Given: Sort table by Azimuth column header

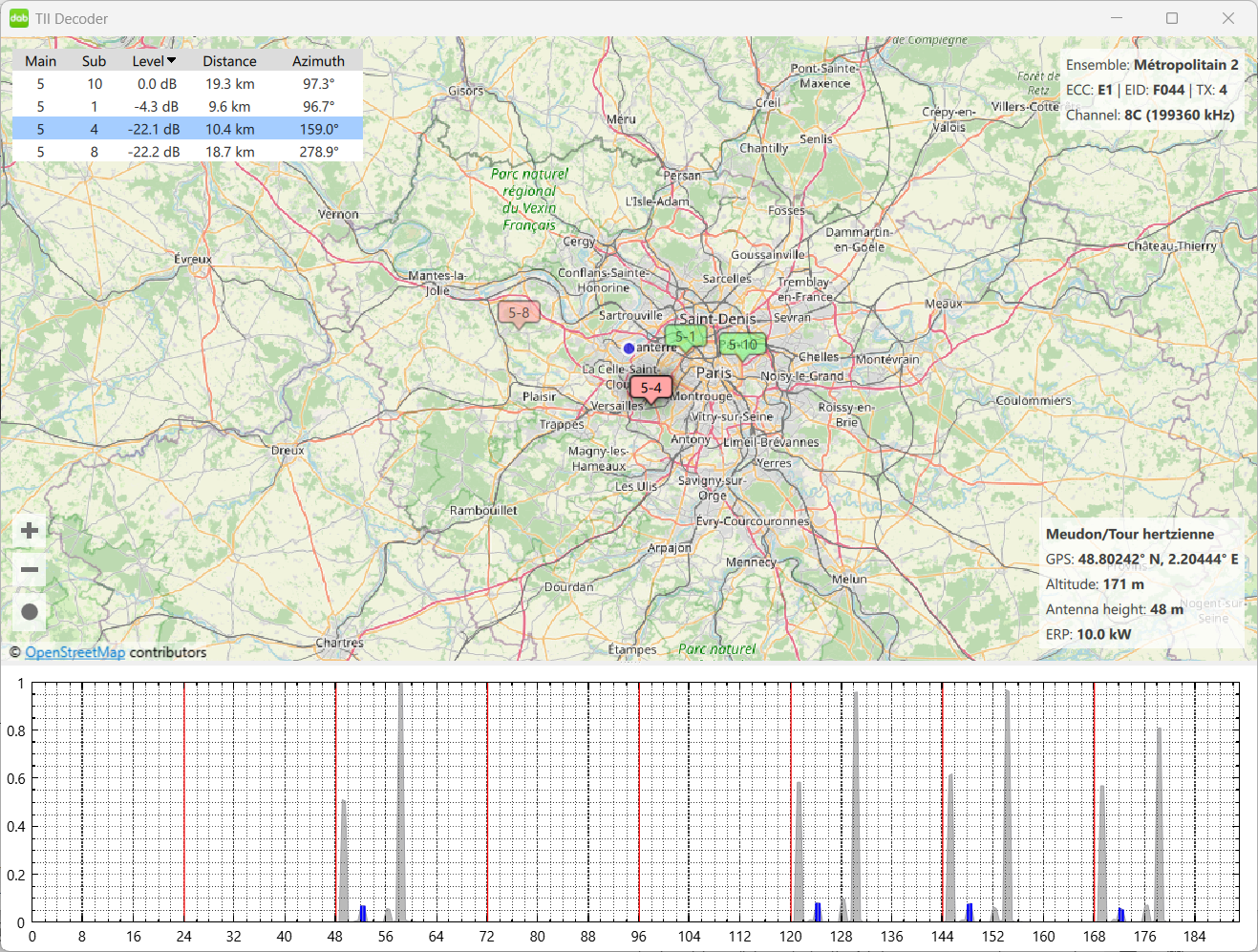Looking at the screenshot, I should 318,61.
